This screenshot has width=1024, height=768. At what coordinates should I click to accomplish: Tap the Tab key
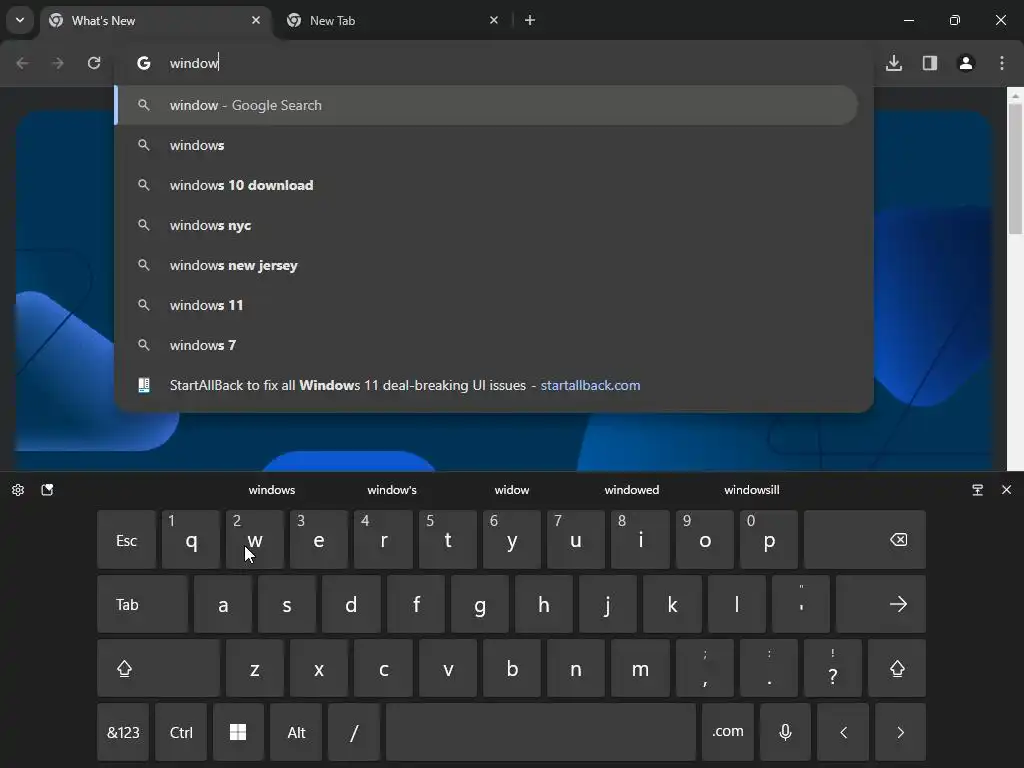pos(142,604)
